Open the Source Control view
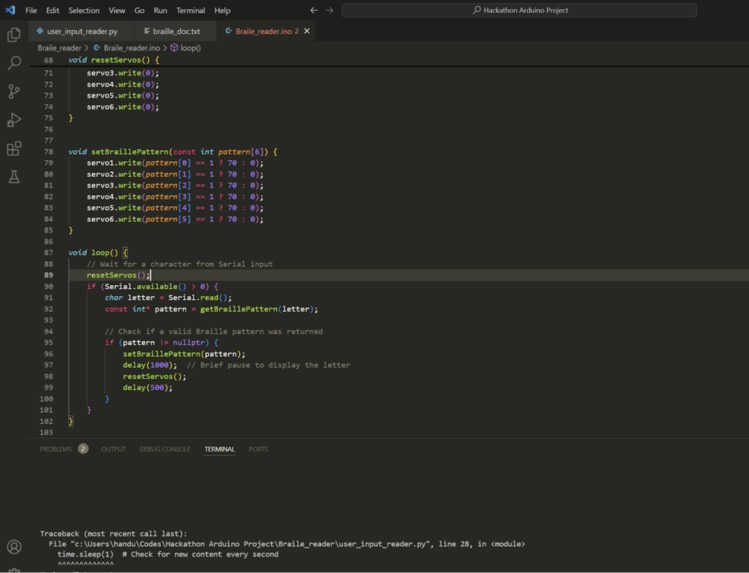 14,91
